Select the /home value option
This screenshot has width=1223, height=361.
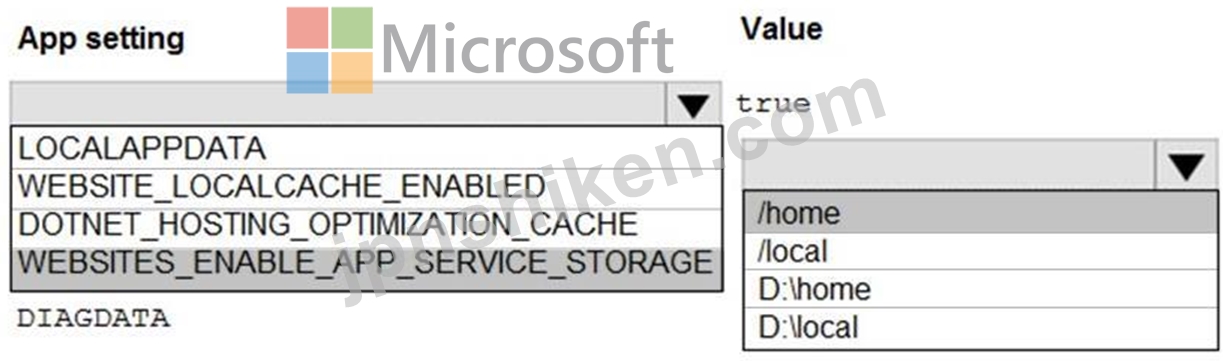(x=979, y=213)
